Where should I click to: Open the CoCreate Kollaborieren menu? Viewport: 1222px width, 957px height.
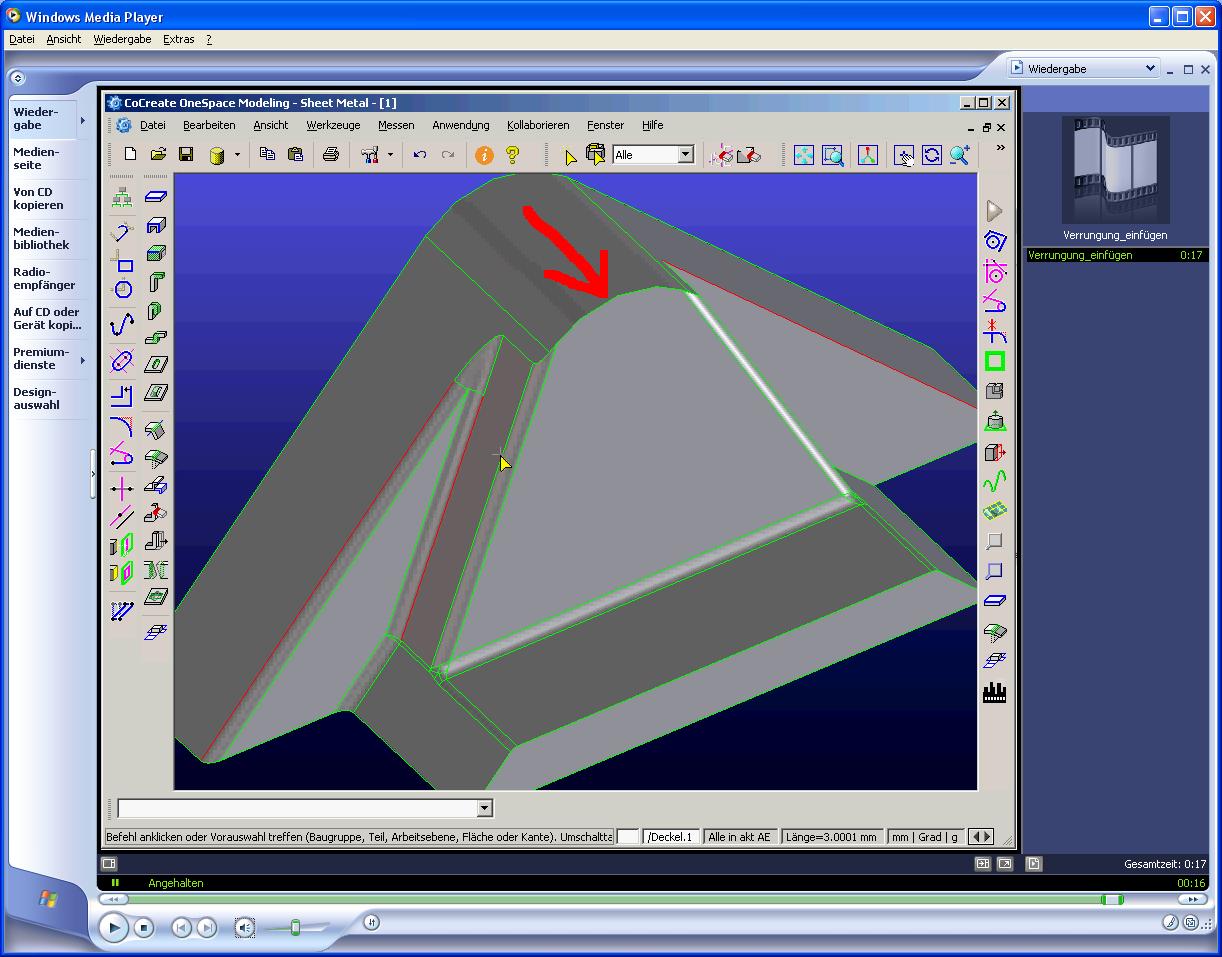click(x=538, y=125)
